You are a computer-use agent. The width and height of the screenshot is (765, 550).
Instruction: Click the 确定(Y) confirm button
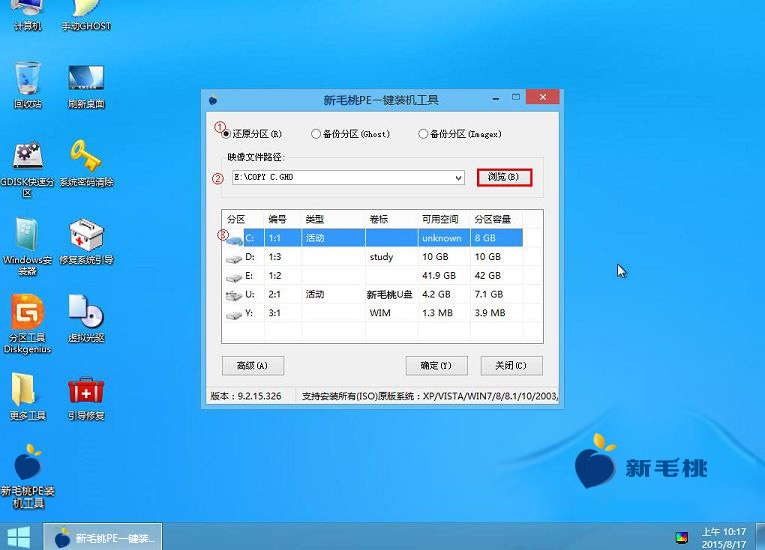pyautogui.click(x=436, y=366)
